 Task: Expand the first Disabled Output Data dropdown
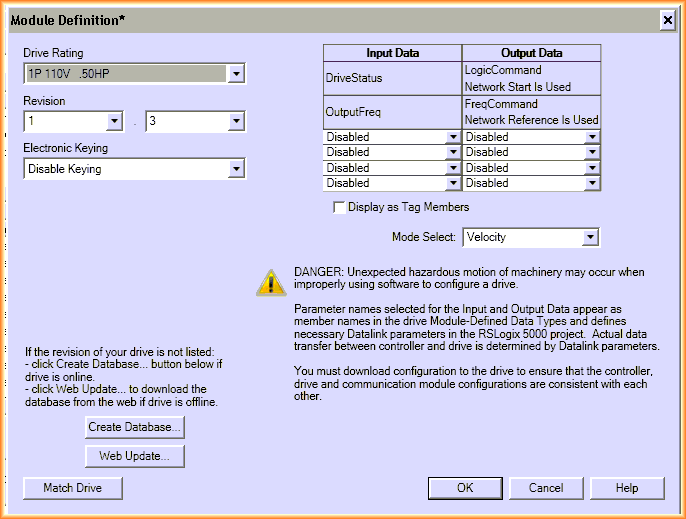click(592, 138)
